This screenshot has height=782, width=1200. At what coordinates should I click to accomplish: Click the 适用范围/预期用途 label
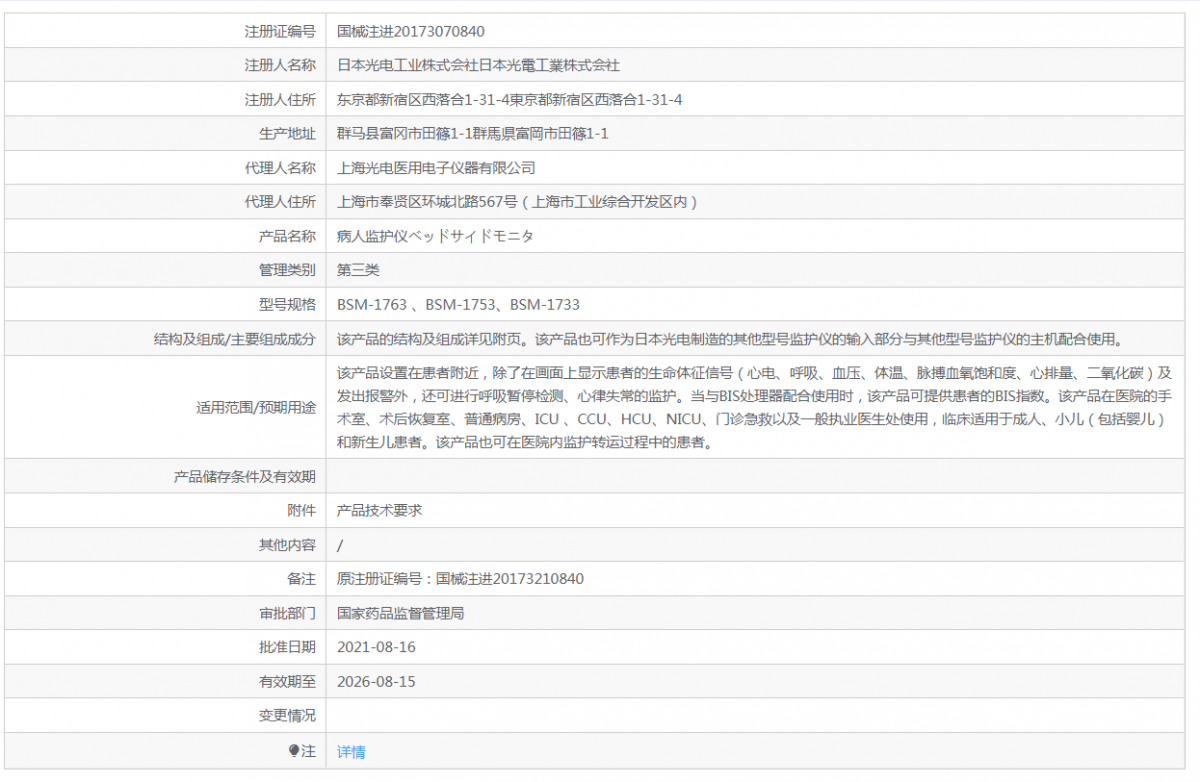click(256, 408)
